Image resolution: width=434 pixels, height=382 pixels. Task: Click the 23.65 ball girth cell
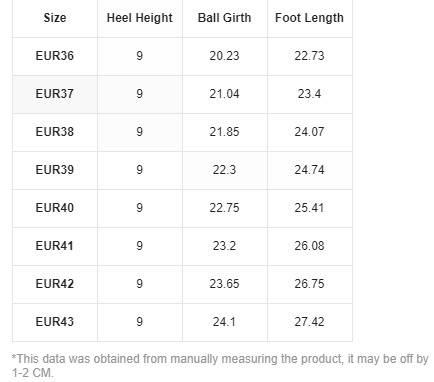click(225, 284)
